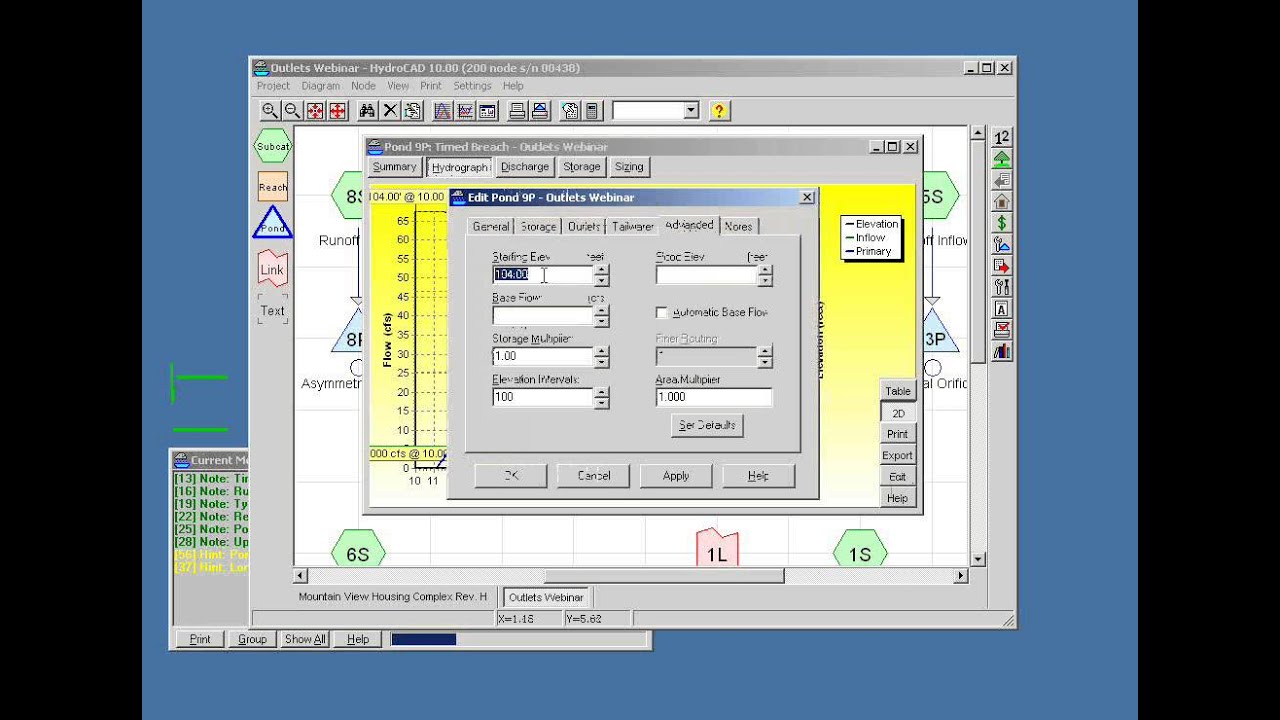
Task: Decrease Elevation Intervals with down arrow
Action: [602, 402]
